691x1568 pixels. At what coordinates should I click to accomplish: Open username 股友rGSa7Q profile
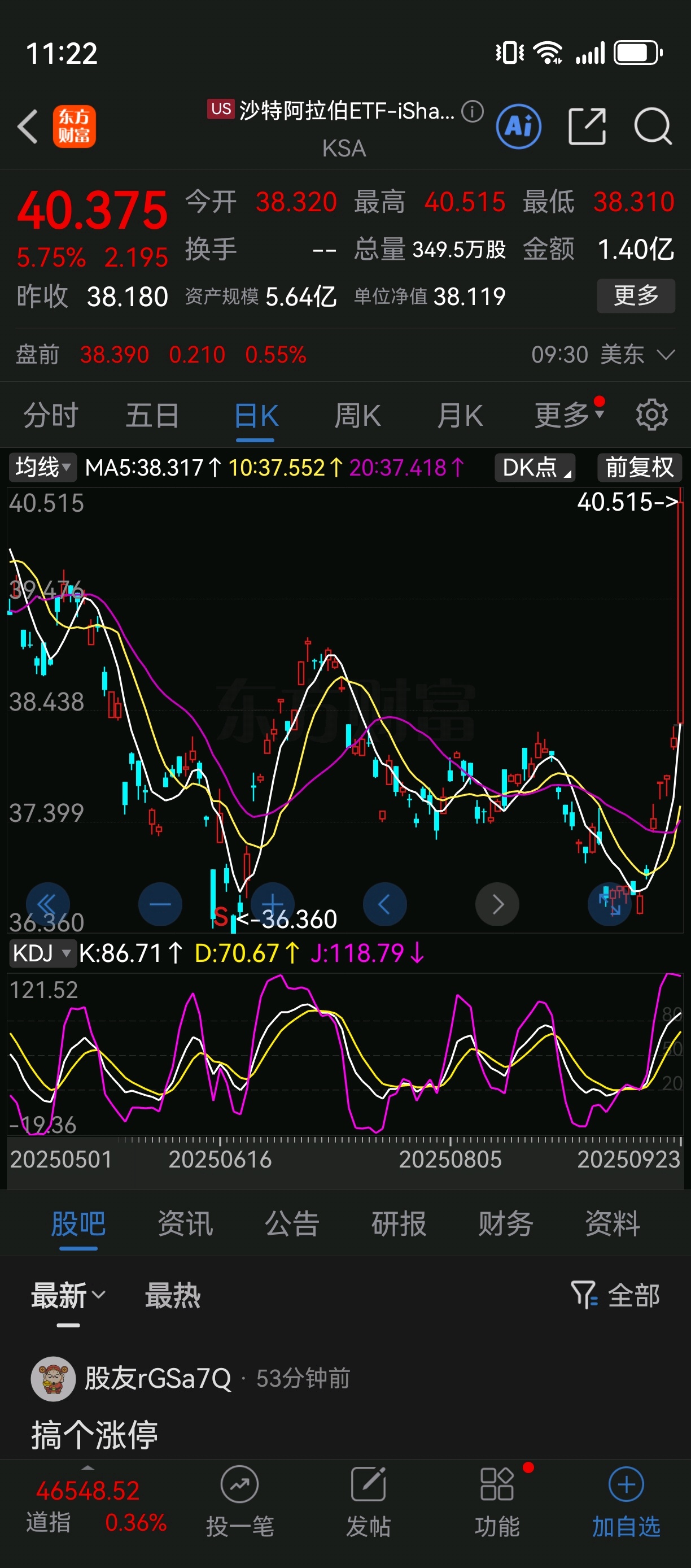tap(158, 1378)
